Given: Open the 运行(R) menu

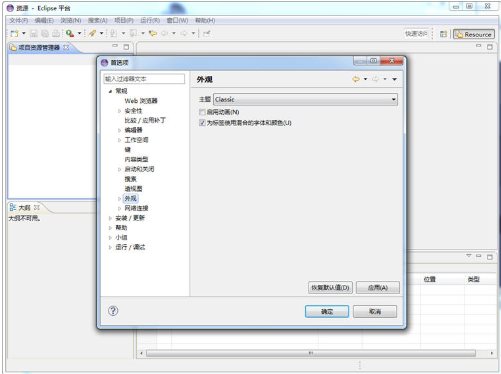Looking at the screenshot, I should pos(150,21).
